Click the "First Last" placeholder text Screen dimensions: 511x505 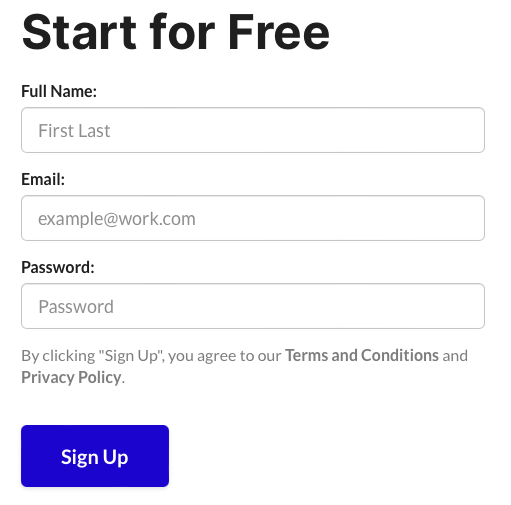(x=74, y=130)
